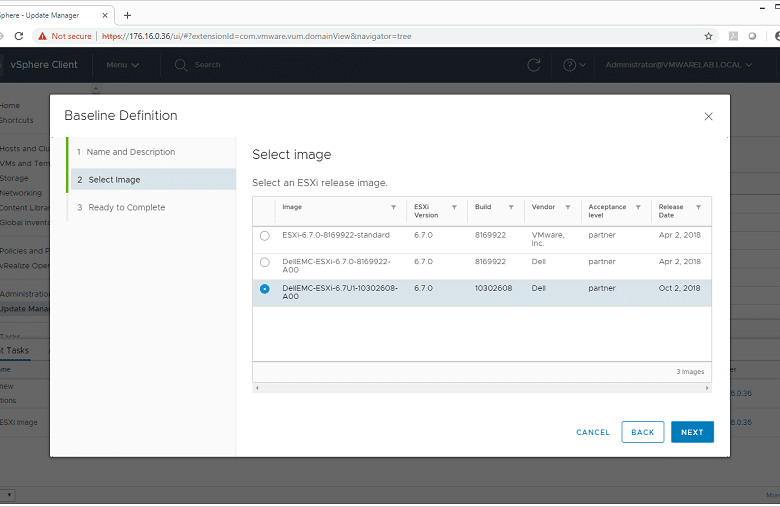Screen dimensions: 780x507
Task: Select DellEMC-ESXi-6.7.0-8169922-A00 image radio
Action: click(x=265, y=262)
